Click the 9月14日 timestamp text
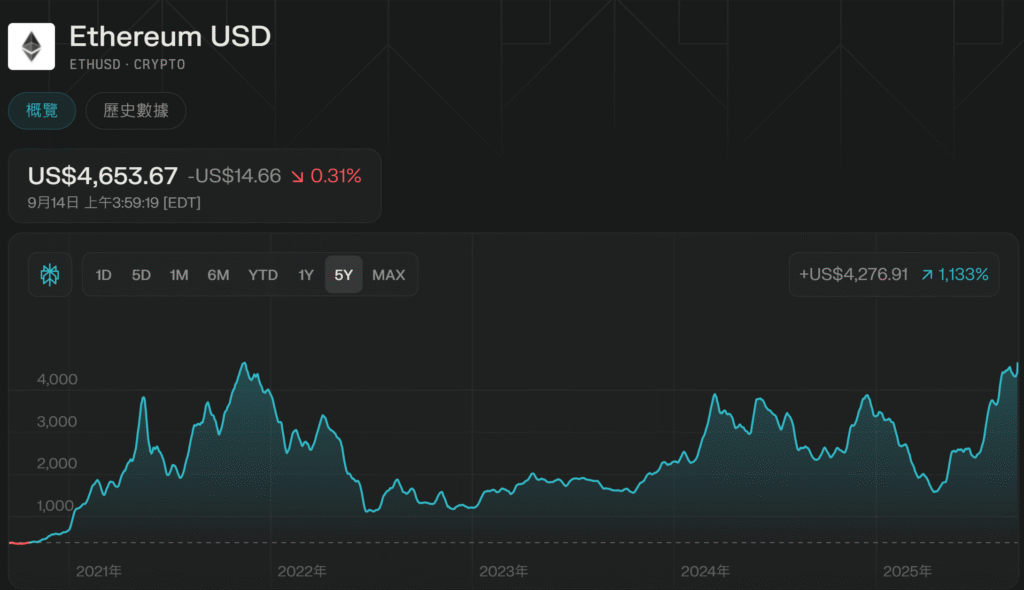Screen dimensions: 1024x590 click(x=114, y=203)
